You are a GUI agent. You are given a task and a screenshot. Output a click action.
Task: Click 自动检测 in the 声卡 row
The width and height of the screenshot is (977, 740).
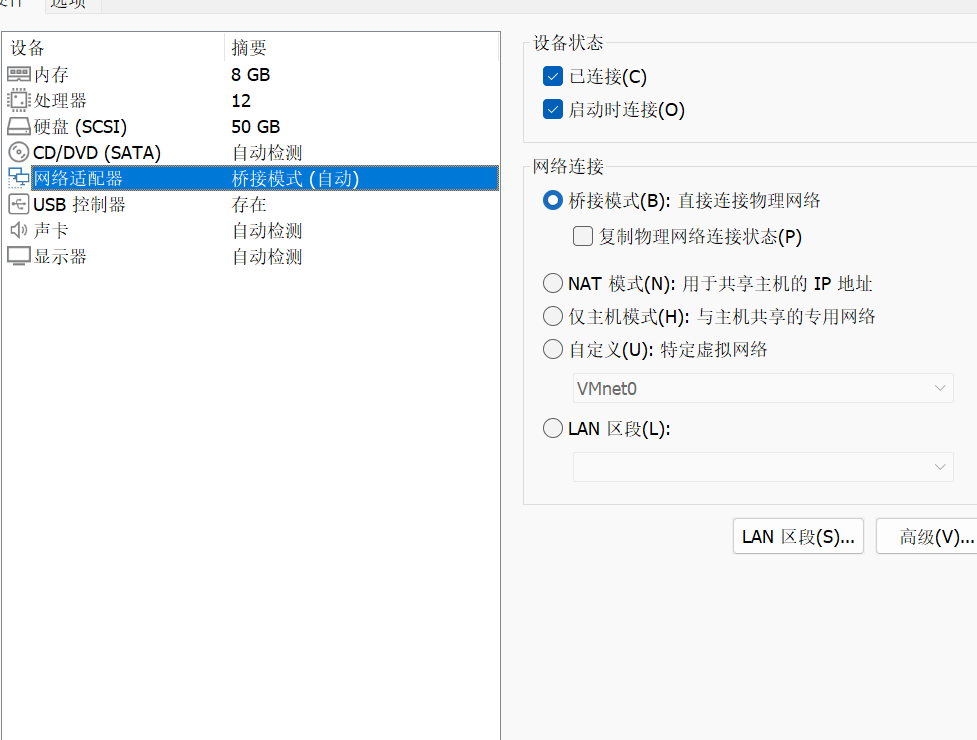pyautogui.click(x=267, y=230)
